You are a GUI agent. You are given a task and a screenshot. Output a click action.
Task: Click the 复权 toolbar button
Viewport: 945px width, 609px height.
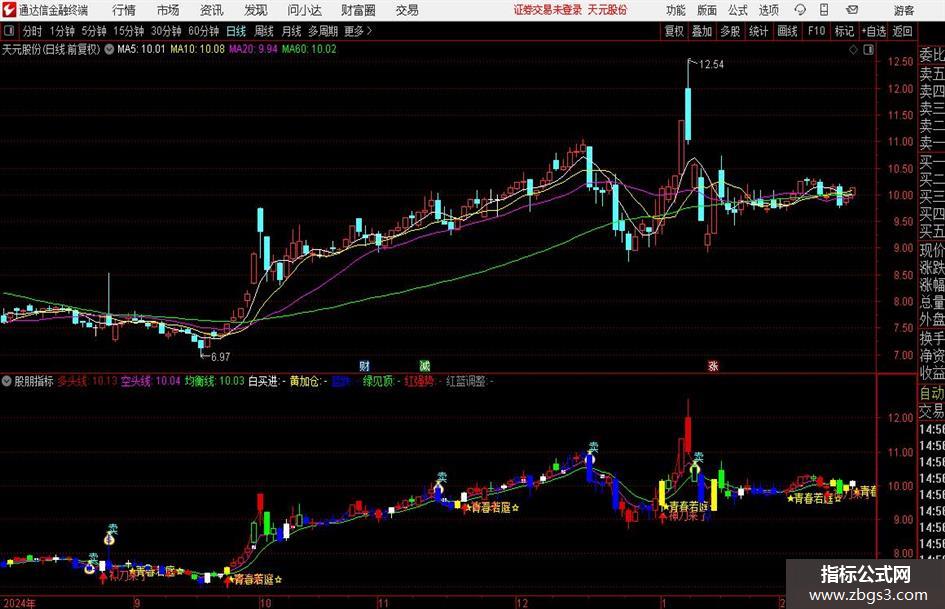(674, 31)
